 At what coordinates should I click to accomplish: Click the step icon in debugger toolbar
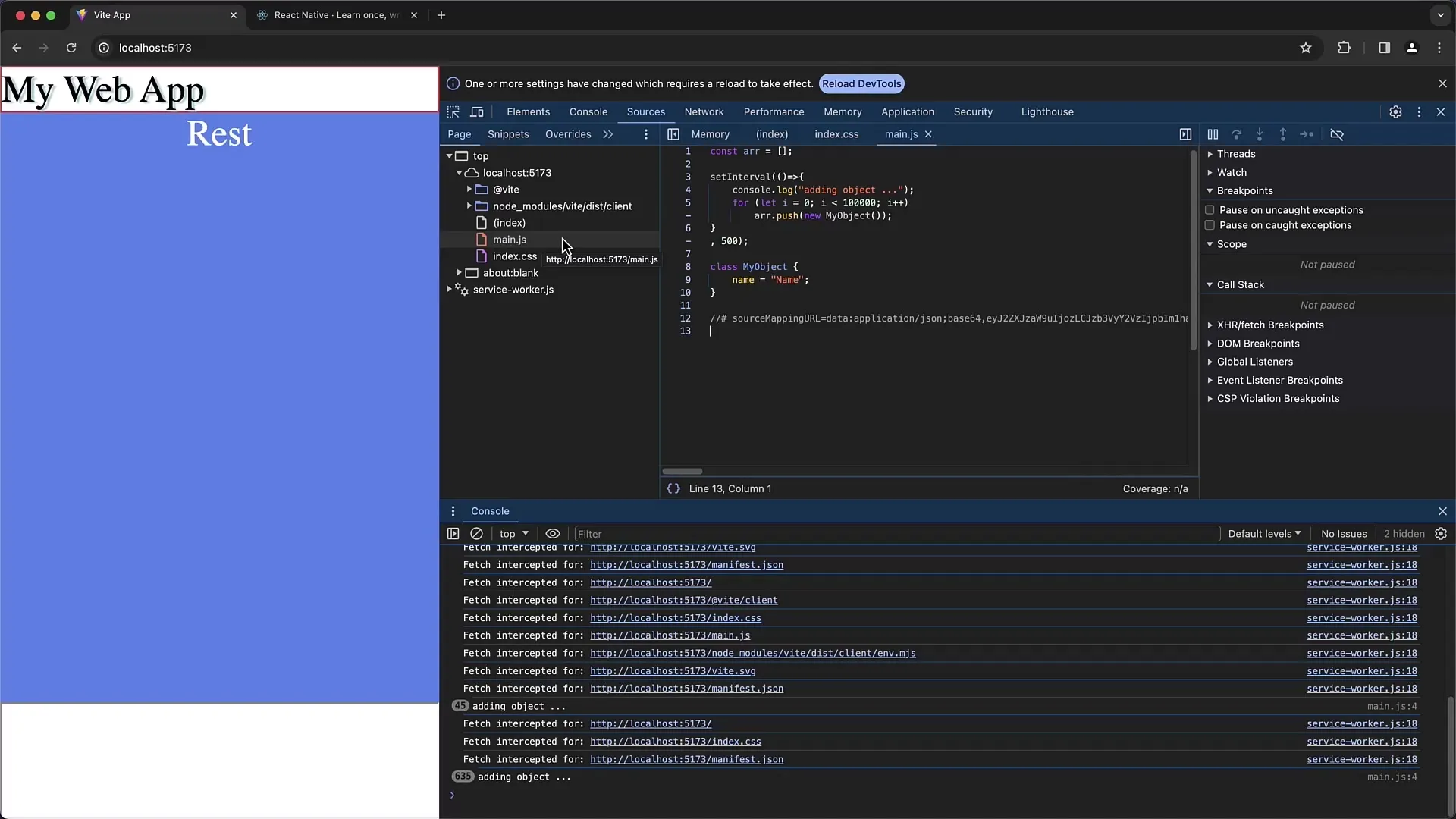pos(1307,134)
